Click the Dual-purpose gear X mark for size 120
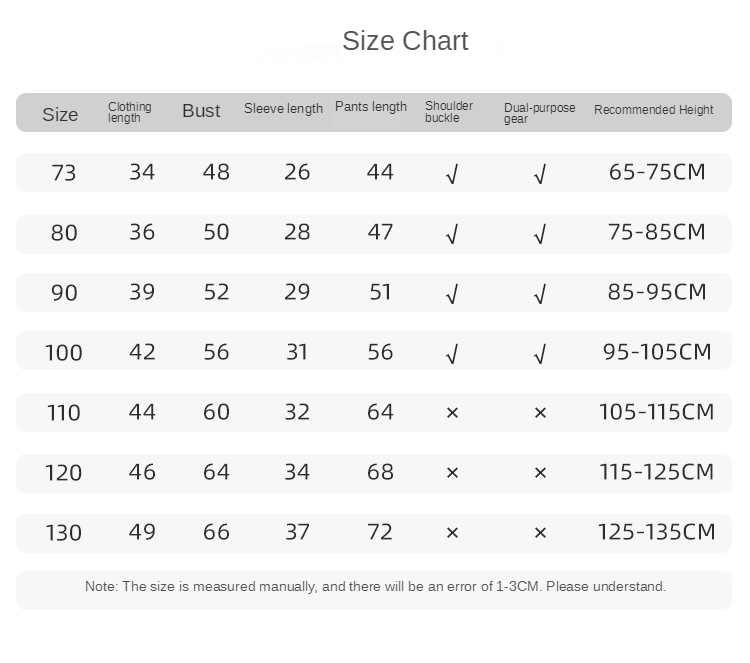 point(540,472)
